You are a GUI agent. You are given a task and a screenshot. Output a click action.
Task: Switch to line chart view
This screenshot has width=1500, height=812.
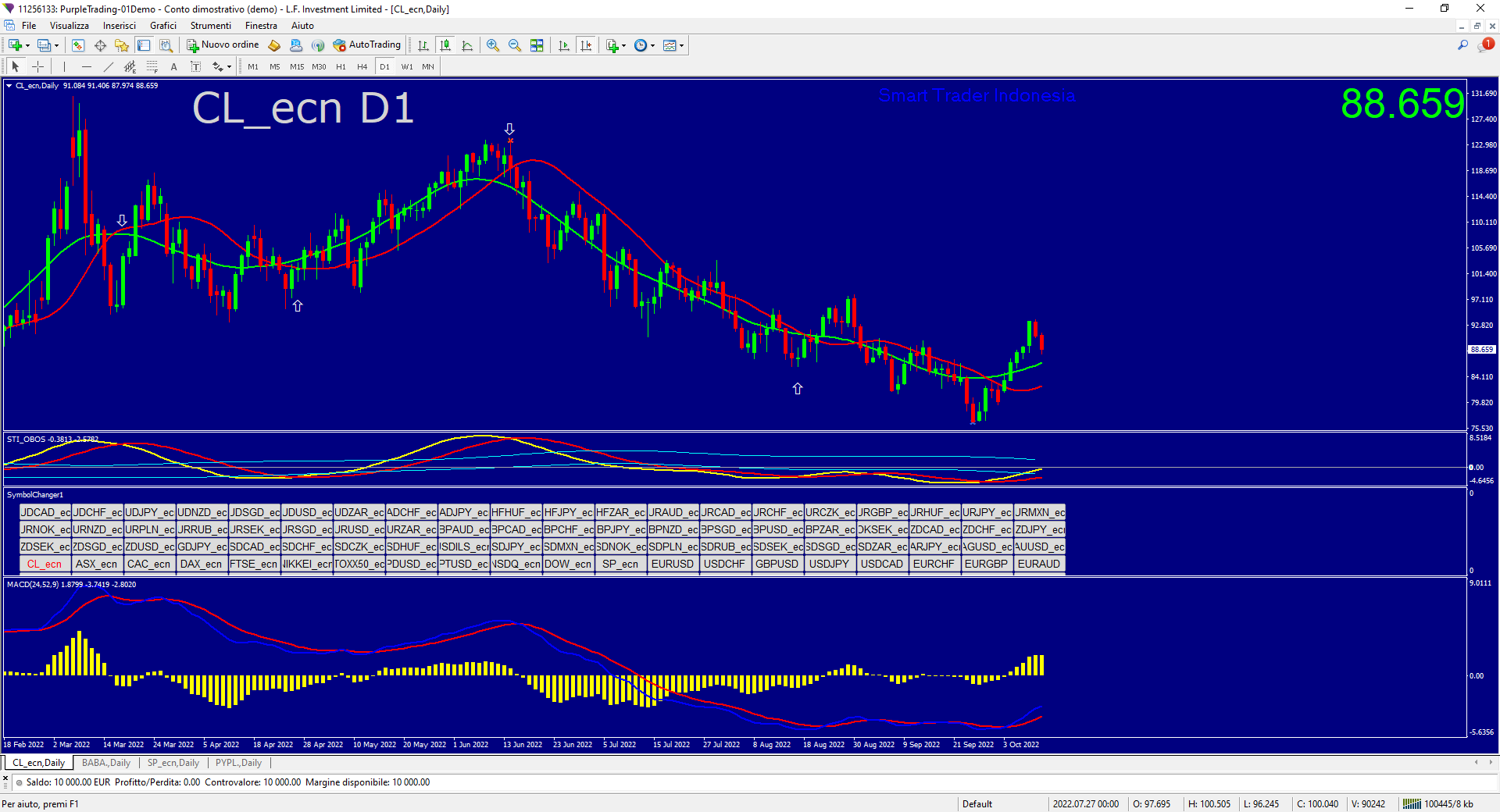[467, 45]
